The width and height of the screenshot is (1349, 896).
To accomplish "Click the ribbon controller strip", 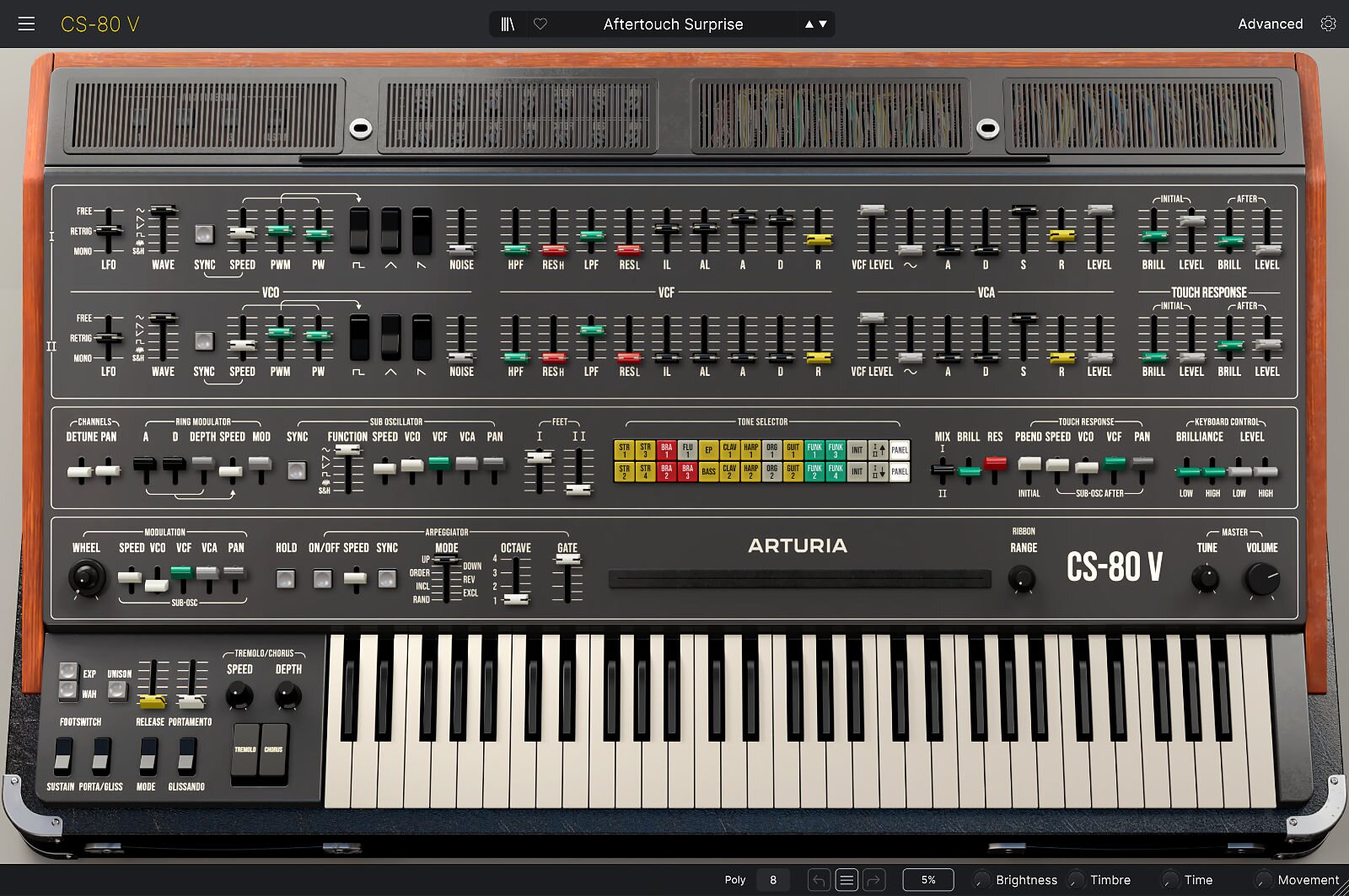I will click(799, 578).
